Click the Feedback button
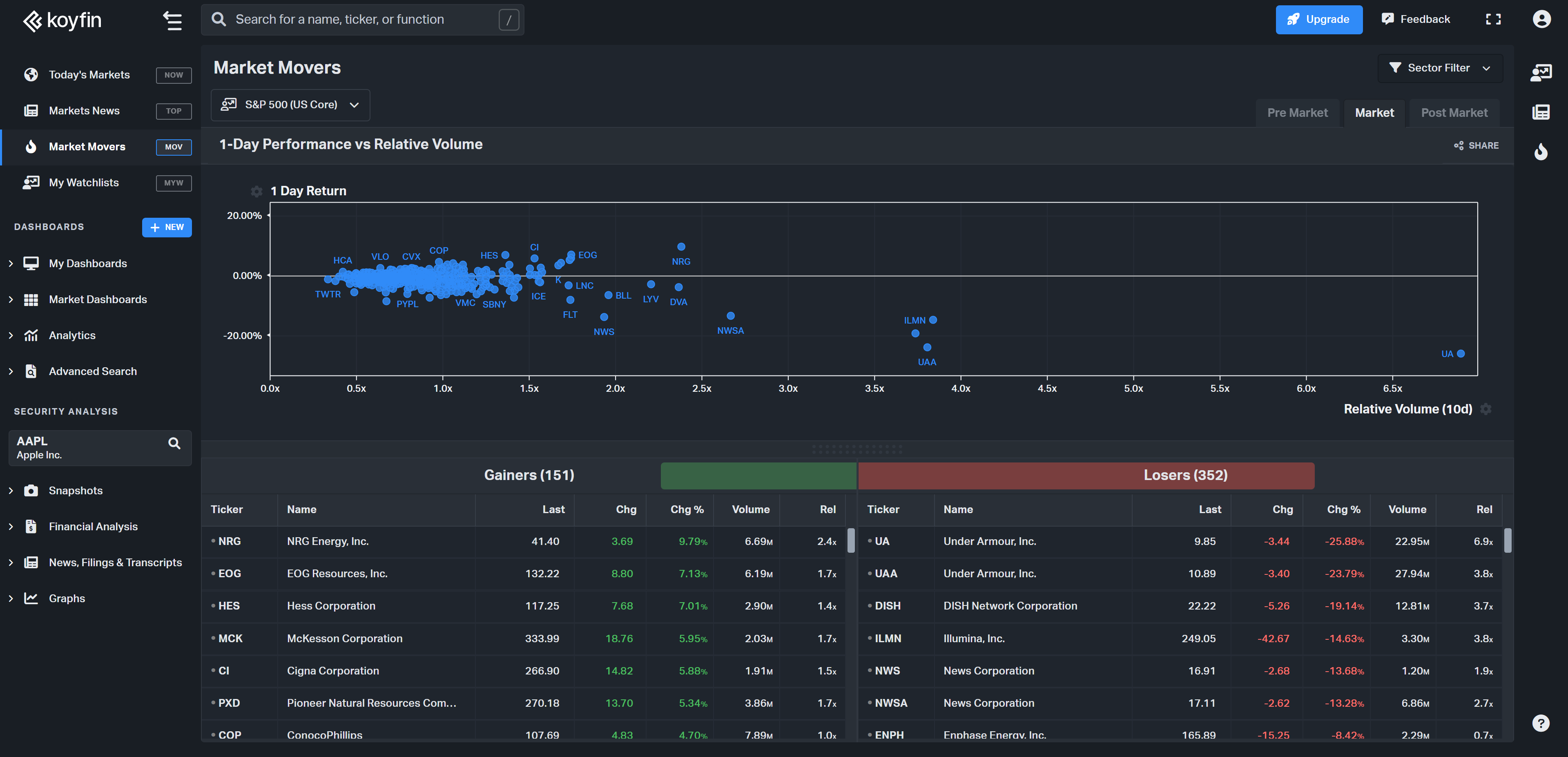The width and height of the screenshot is (1568, 757). pyautogui.click(x=1416, y=20)
